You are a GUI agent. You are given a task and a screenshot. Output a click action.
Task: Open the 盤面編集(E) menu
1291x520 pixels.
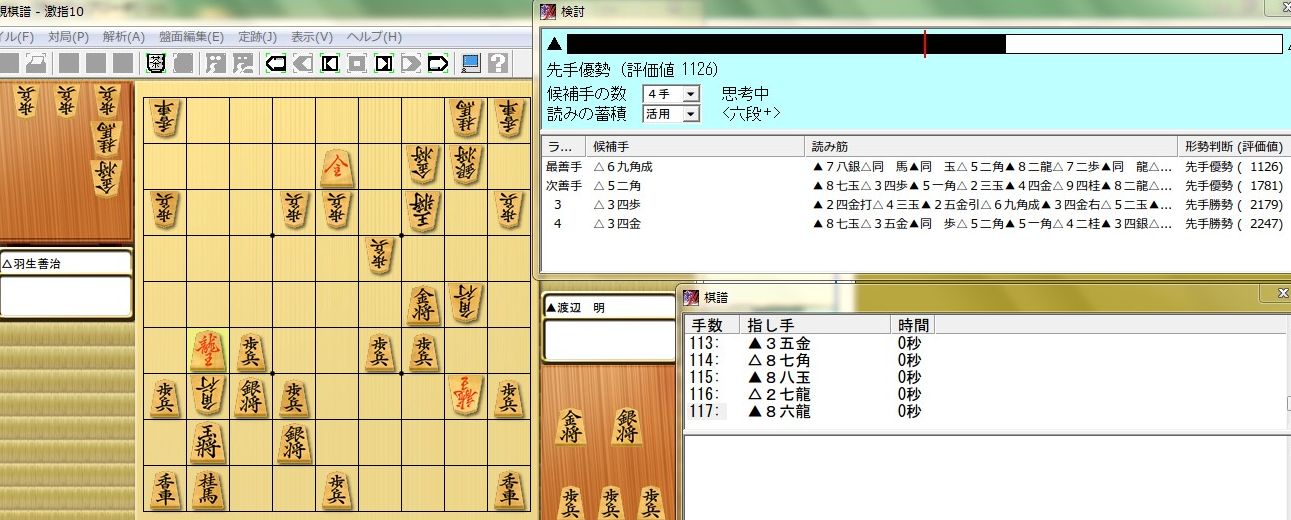click(191, 37)
